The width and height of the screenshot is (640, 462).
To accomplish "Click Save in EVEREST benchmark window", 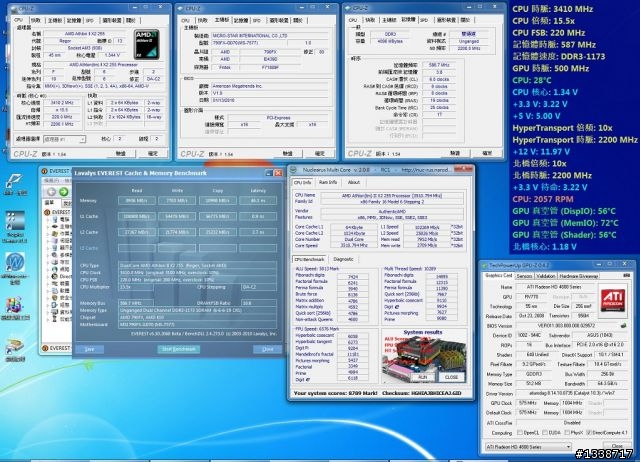I will pos(89,349).
